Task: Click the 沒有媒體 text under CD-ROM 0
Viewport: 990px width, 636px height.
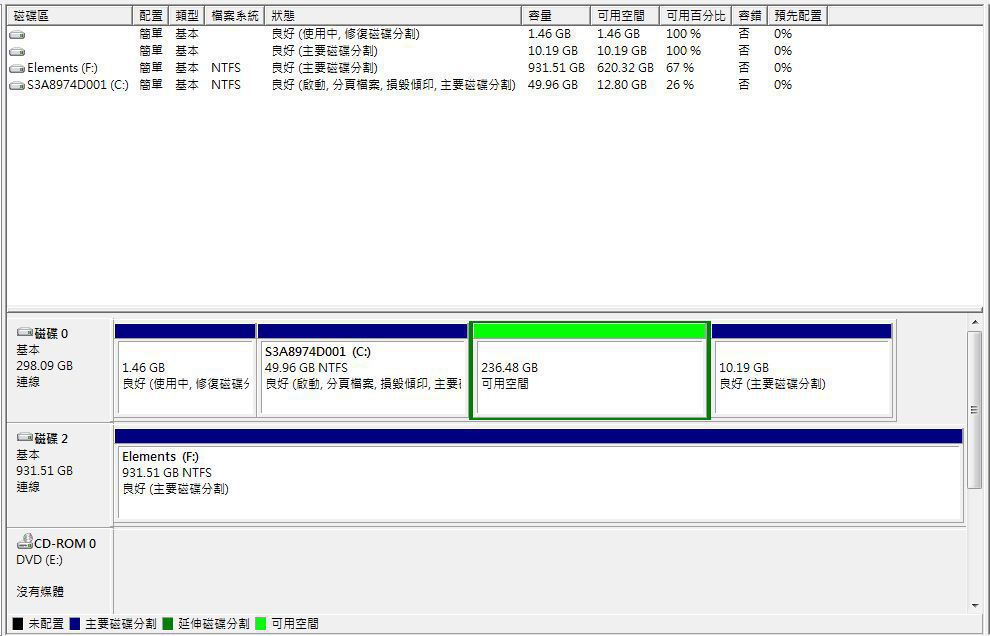Action: pos(40,592)
